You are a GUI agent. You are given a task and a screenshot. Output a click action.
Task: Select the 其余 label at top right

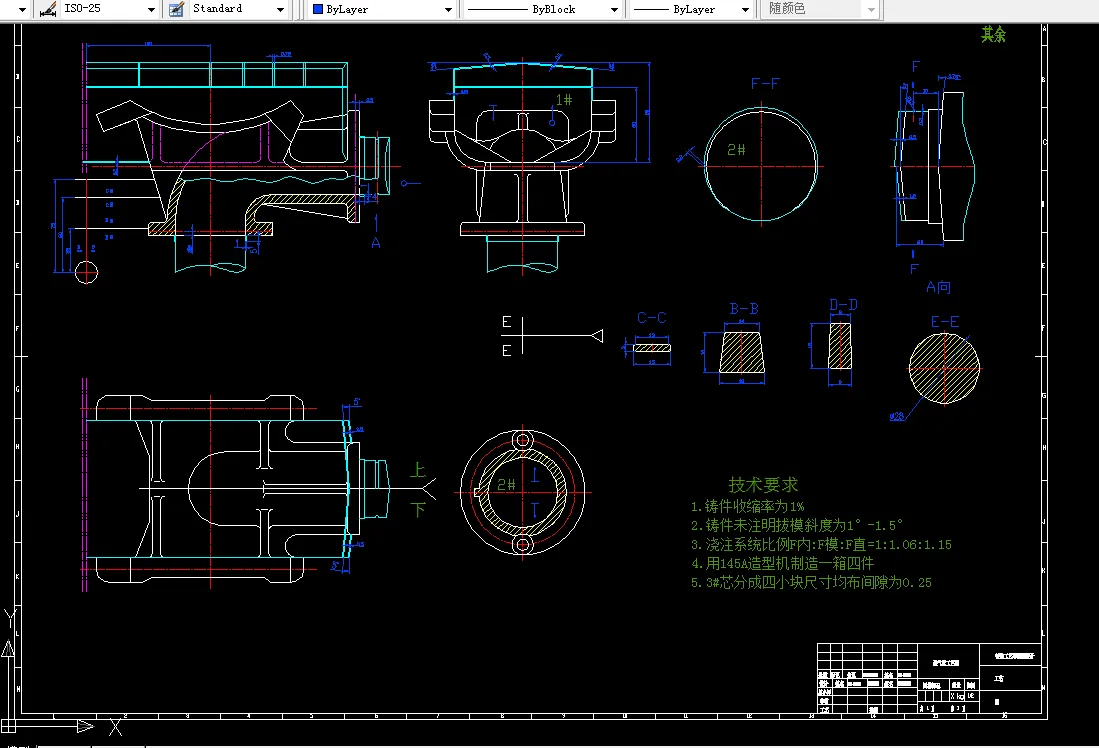pos(993,34)
